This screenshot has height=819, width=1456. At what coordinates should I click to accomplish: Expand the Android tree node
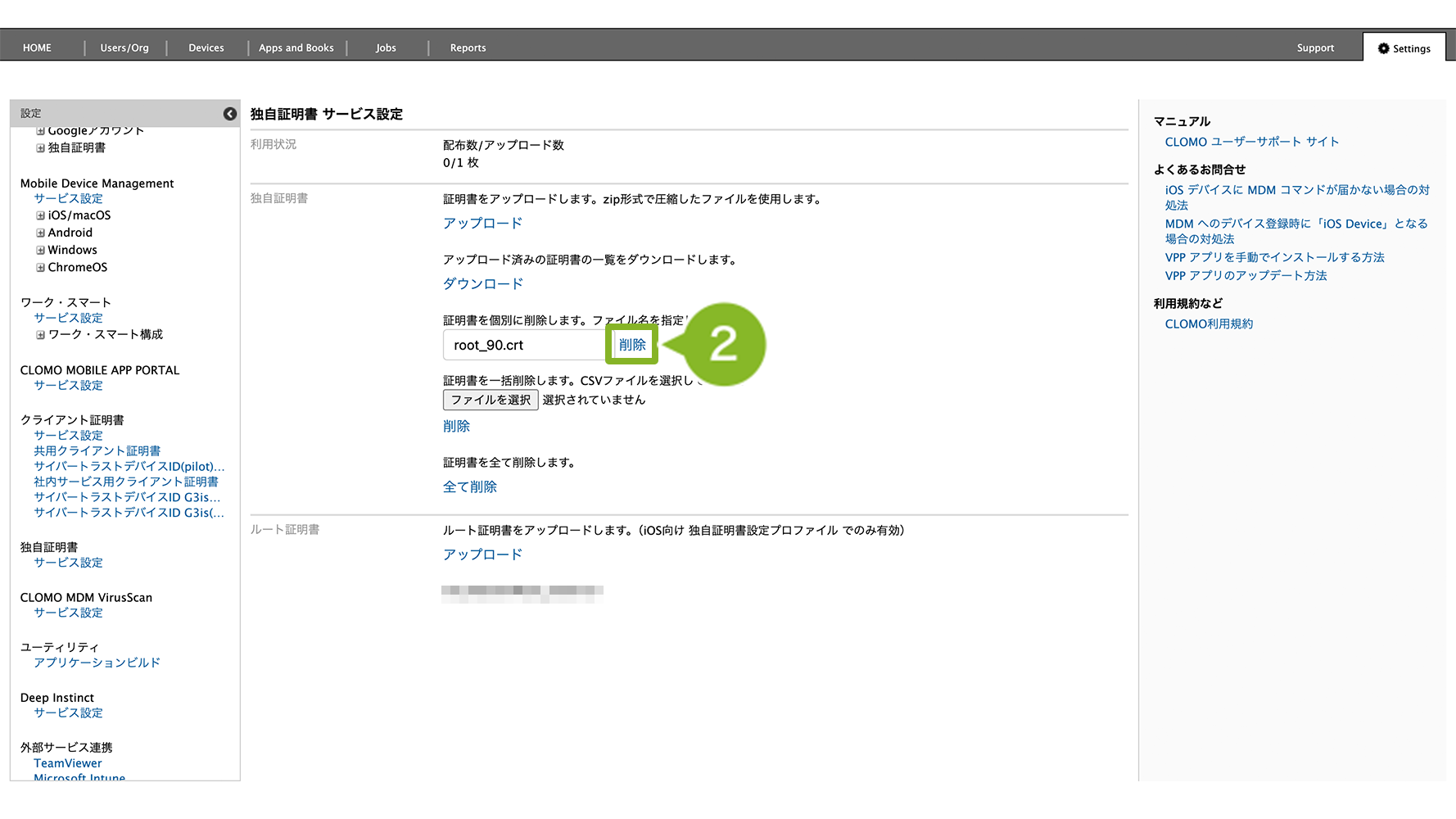(40, 233)
